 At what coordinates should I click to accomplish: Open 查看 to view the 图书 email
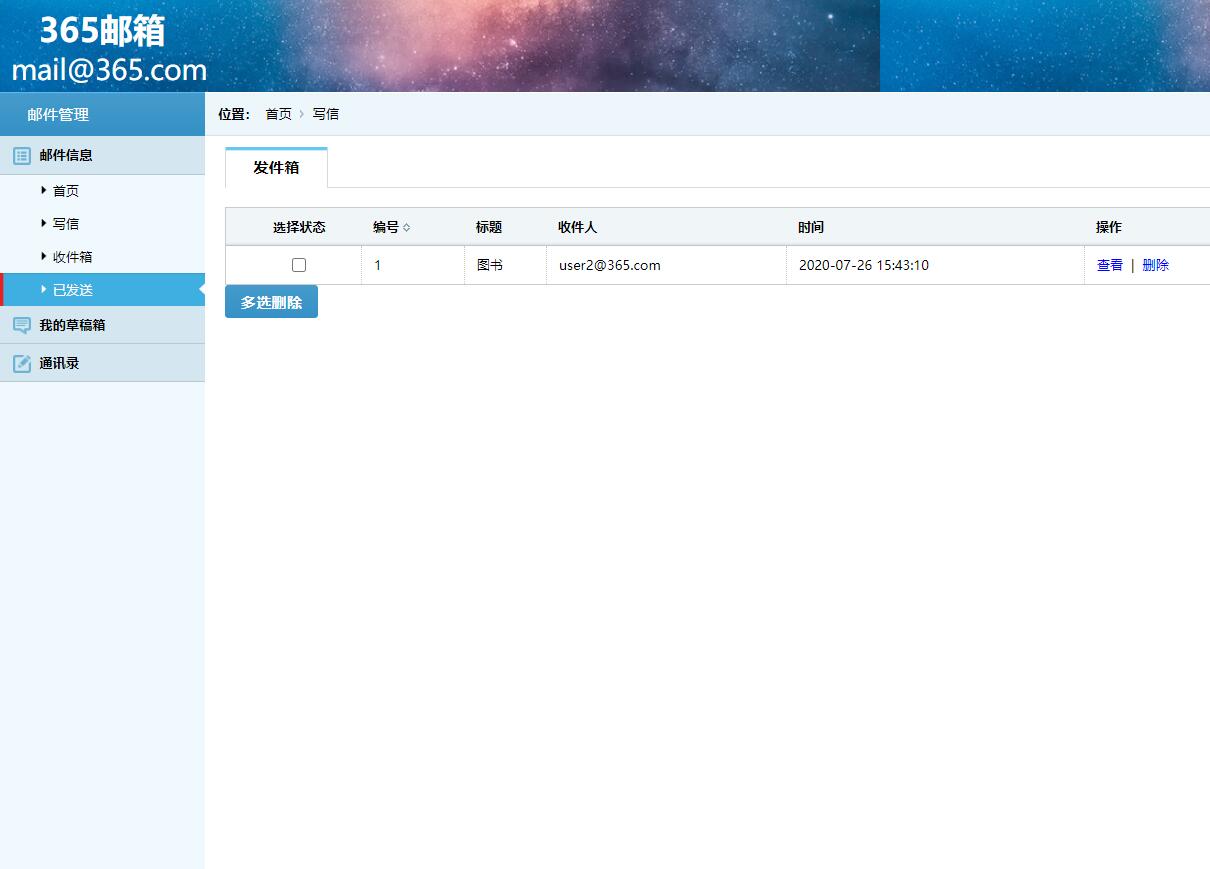[x=1110, y=265]
